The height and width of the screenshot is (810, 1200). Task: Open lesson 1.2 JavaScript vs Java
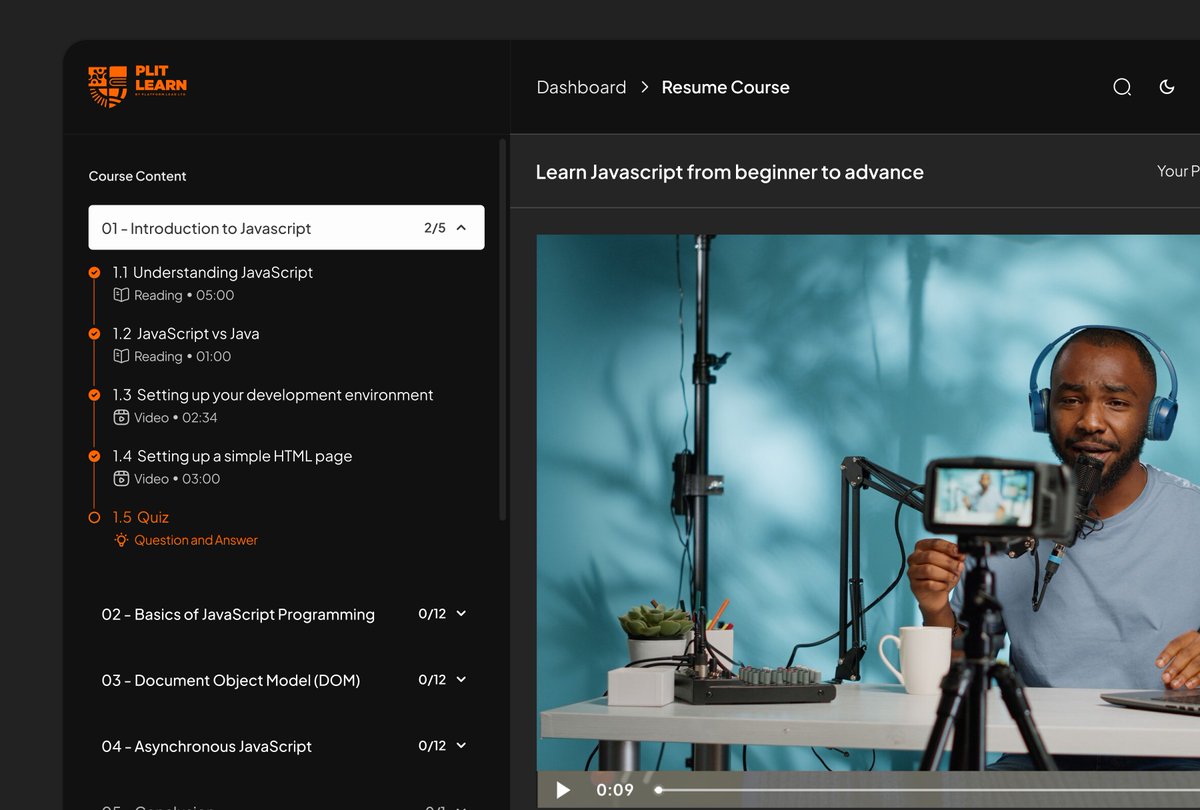pyautogui.click(x=186, y=333)
